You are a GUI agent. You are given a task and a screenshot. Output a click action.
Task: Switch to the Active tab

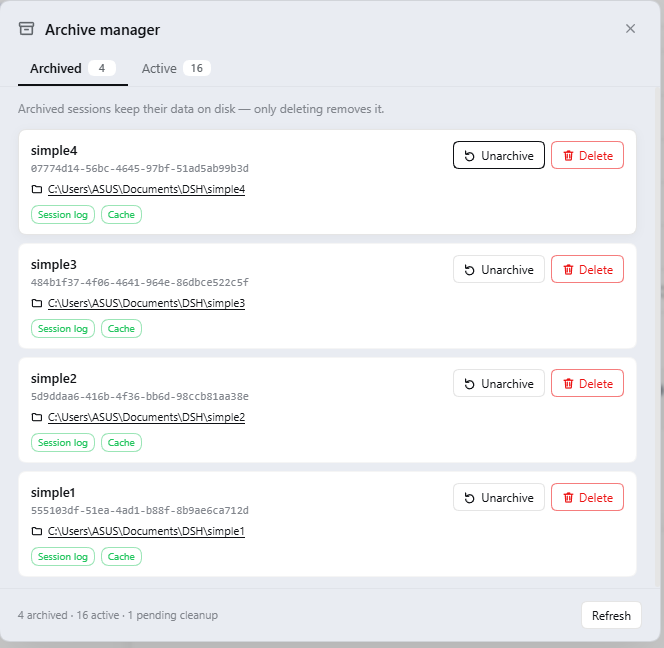[175, 69]
